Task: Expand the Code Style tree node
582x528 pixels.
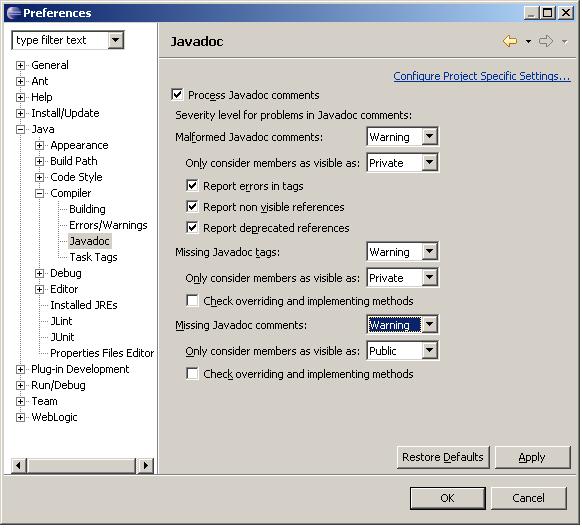Action: [40, 177]
